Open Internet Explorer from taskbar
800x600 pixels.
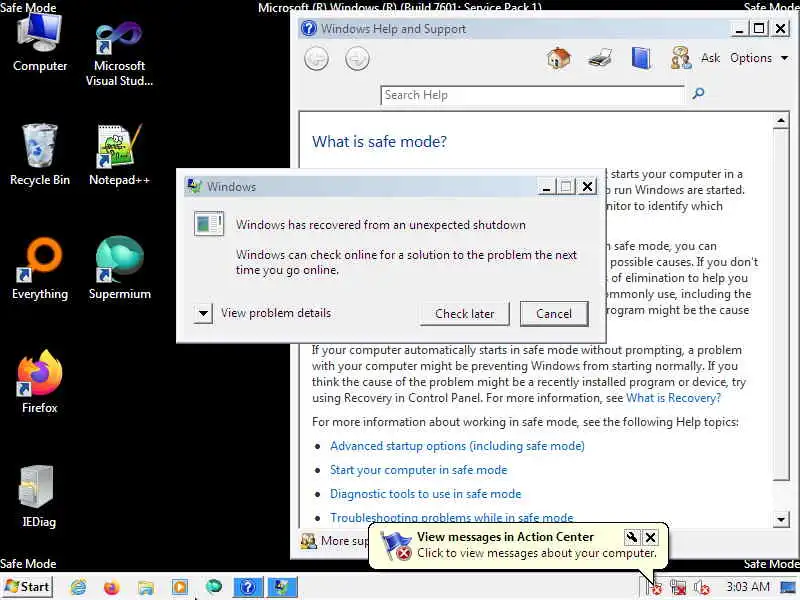[78, 587]
